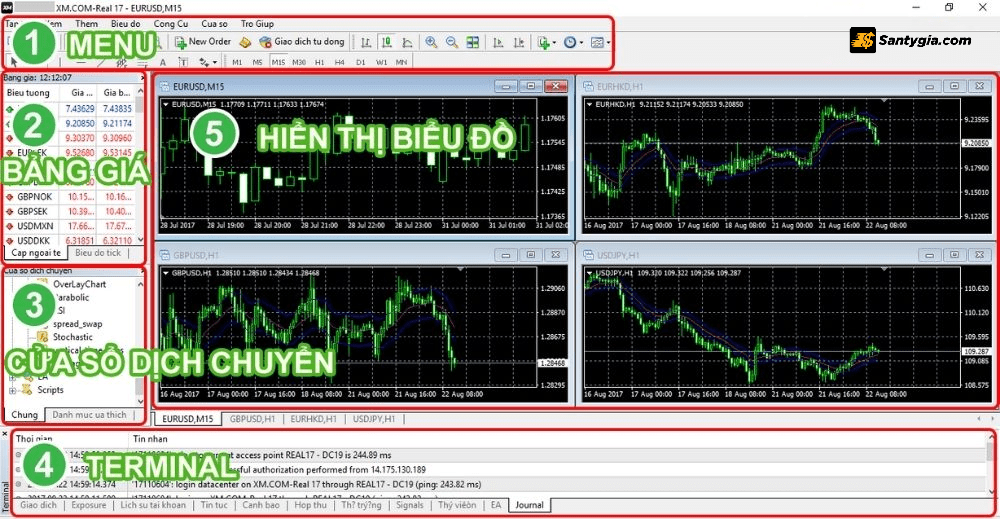Open the Tin tuc terminal tab
Screen dimensions: 1000x519
click(x=214, y=505)
